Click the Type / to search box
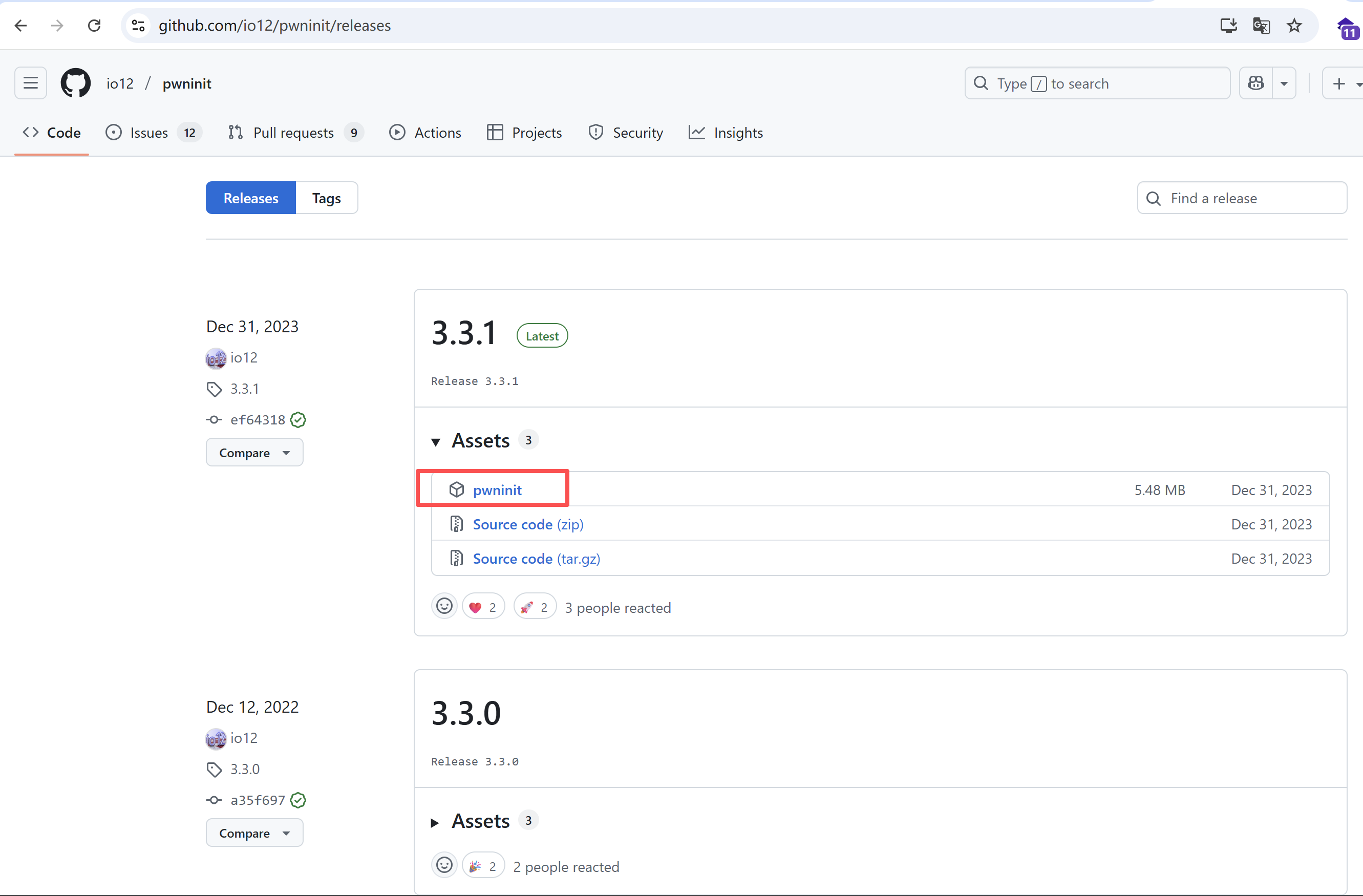This screenshot has width=1363, height=896. pos(1097,83)
